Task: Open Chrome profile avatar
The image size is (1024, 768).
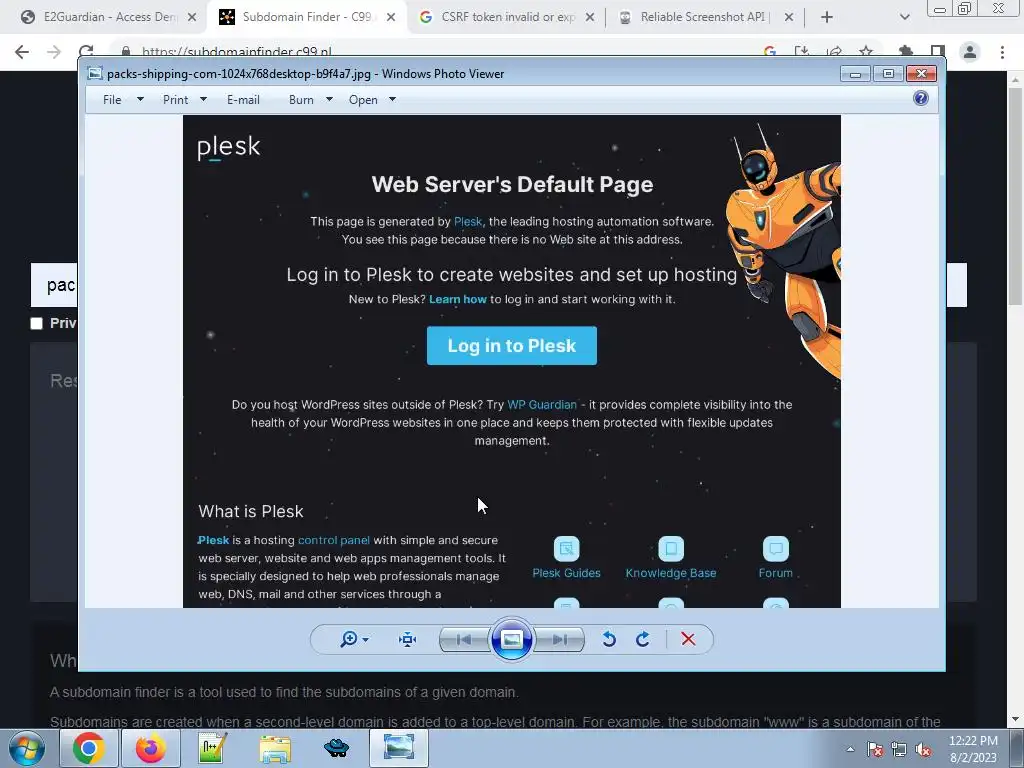Action: coord(970,52)
